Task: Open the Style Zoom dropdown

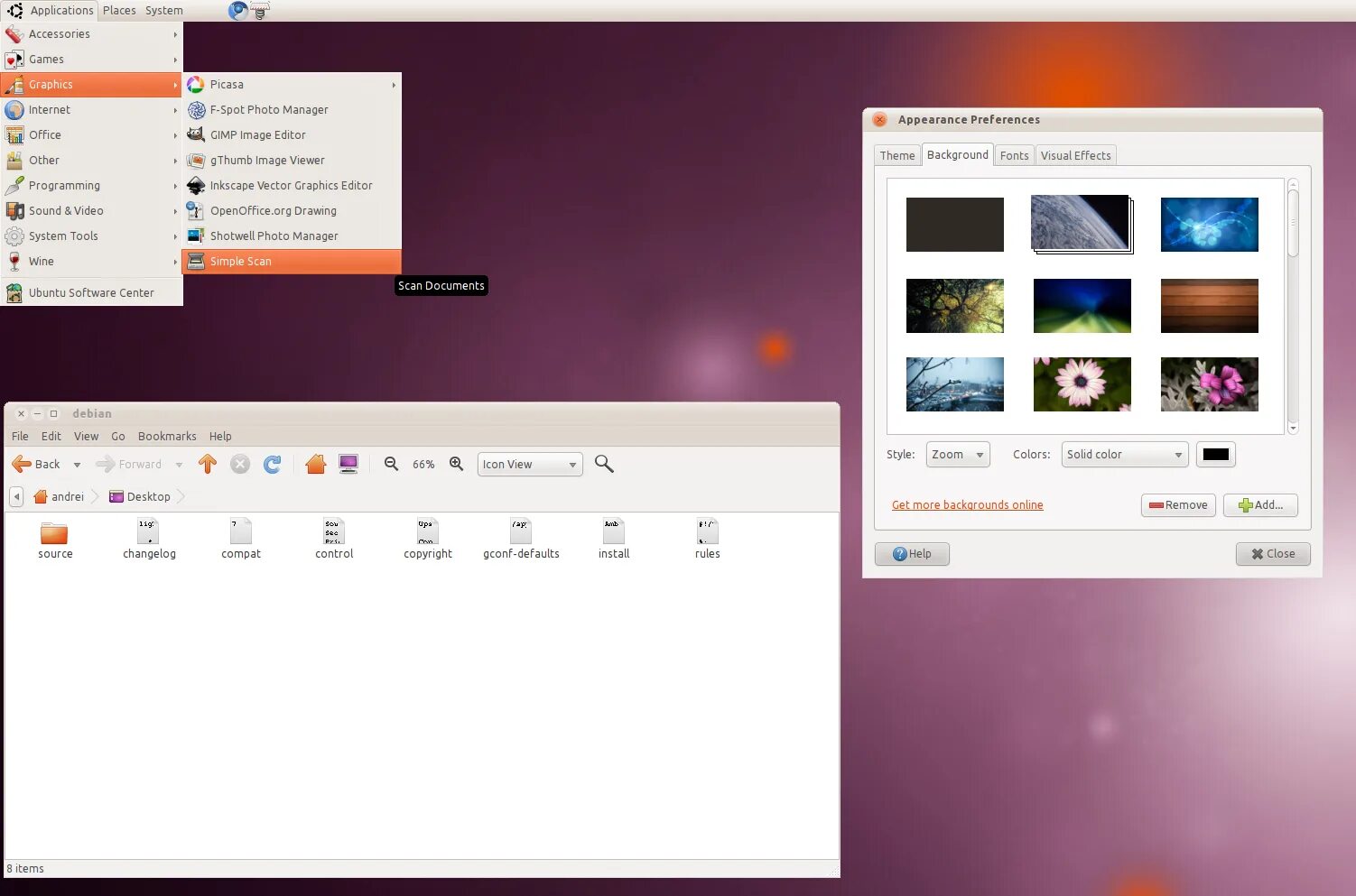Action: point(958,455)
